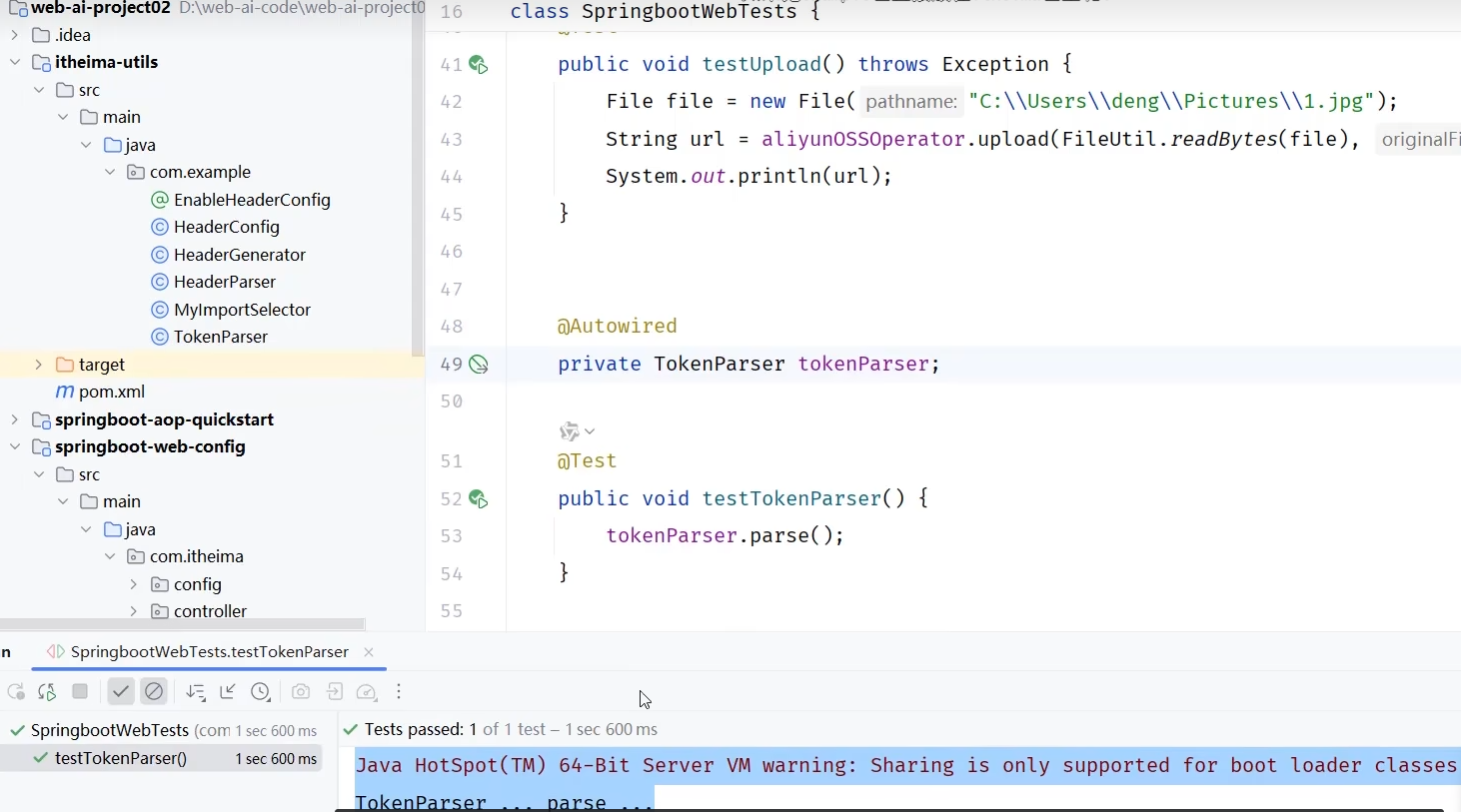The width and height of the screenshot is (1461, 812).
Task: Click the testTokenParser method name on line 52
Action: pos(791,499)
